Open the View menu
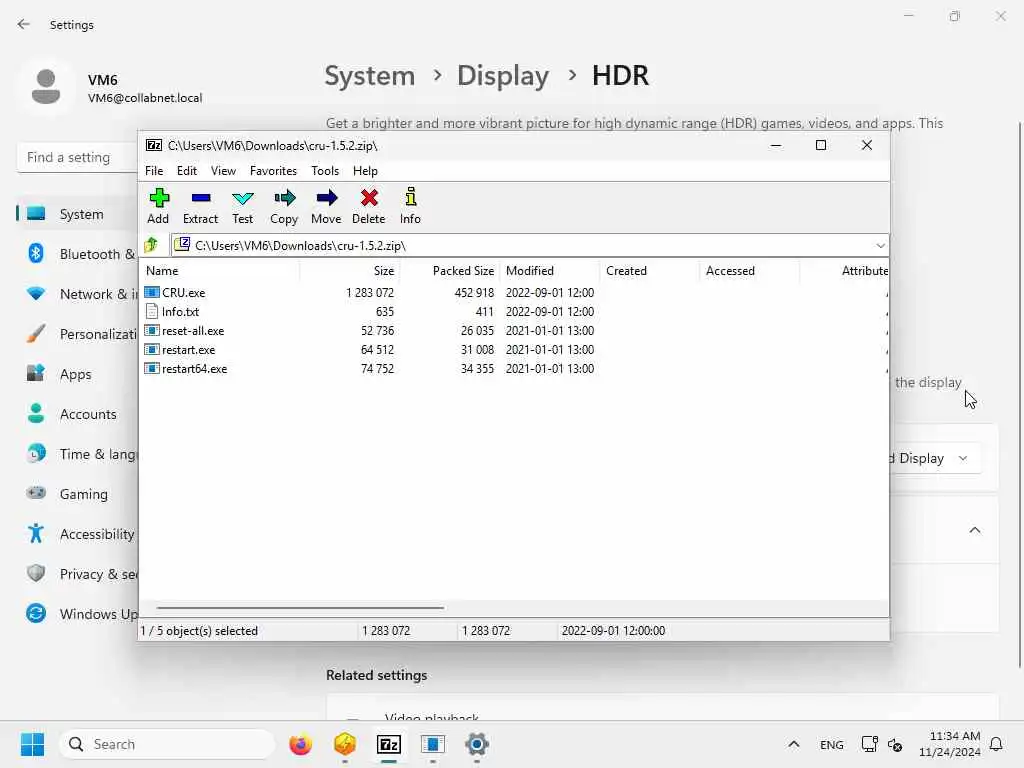Viewport: 1024px width, 768px height. point(223,170)
